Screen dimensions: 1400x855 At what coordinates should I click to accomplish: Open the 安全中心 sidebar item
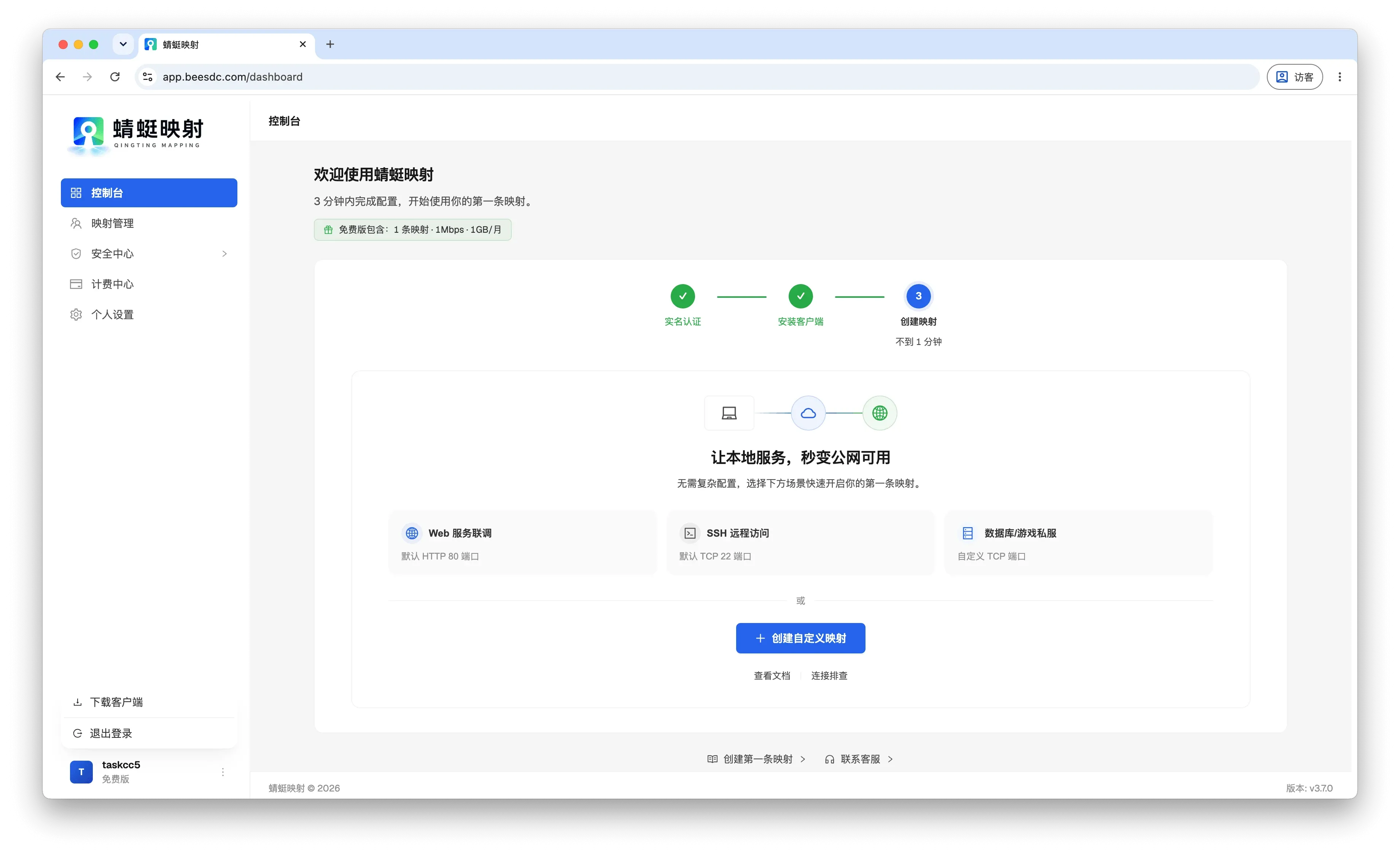(149, 253)
